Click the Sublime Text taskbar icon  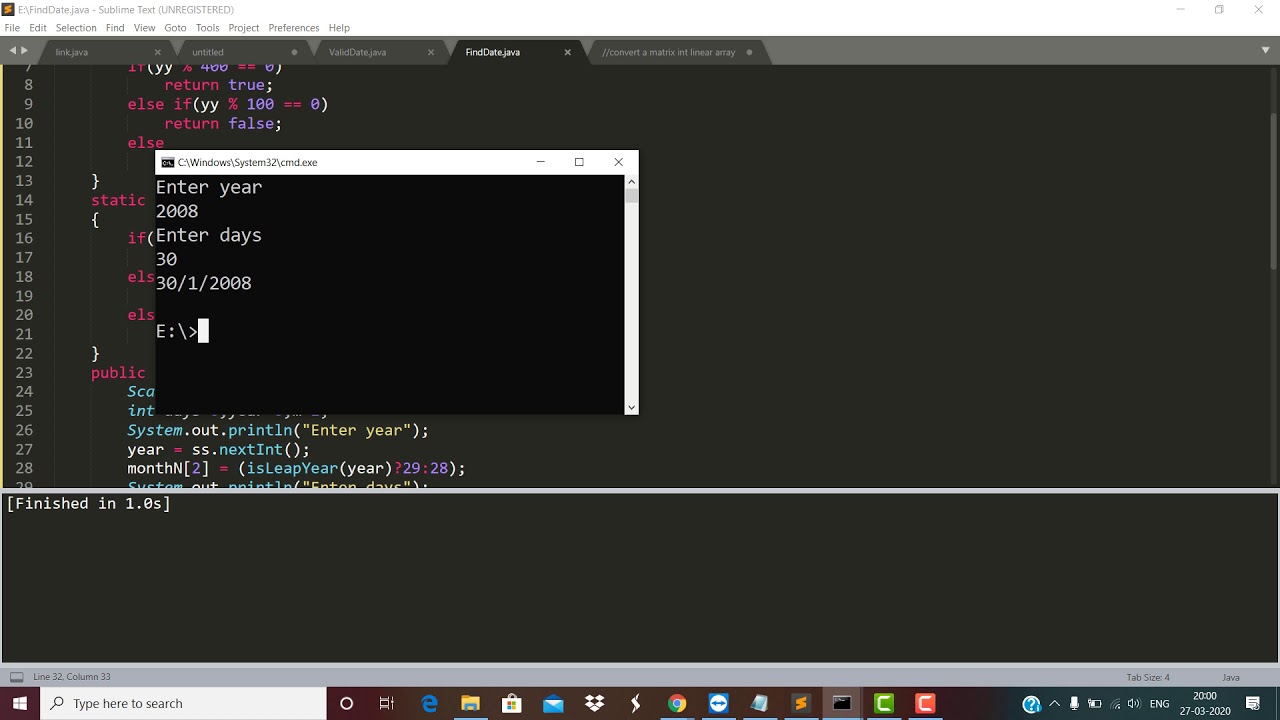(800, 703)
